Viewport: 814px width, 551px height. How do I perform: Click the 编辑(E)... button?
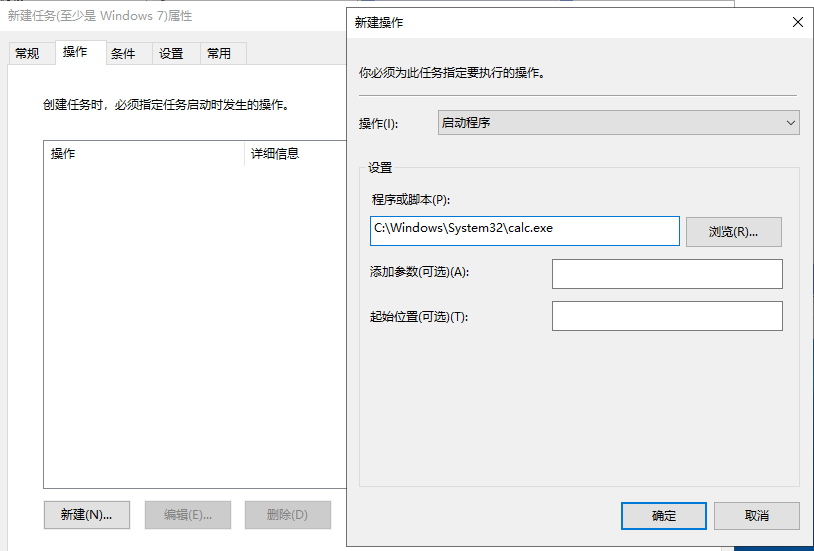(x=188, y=515)
